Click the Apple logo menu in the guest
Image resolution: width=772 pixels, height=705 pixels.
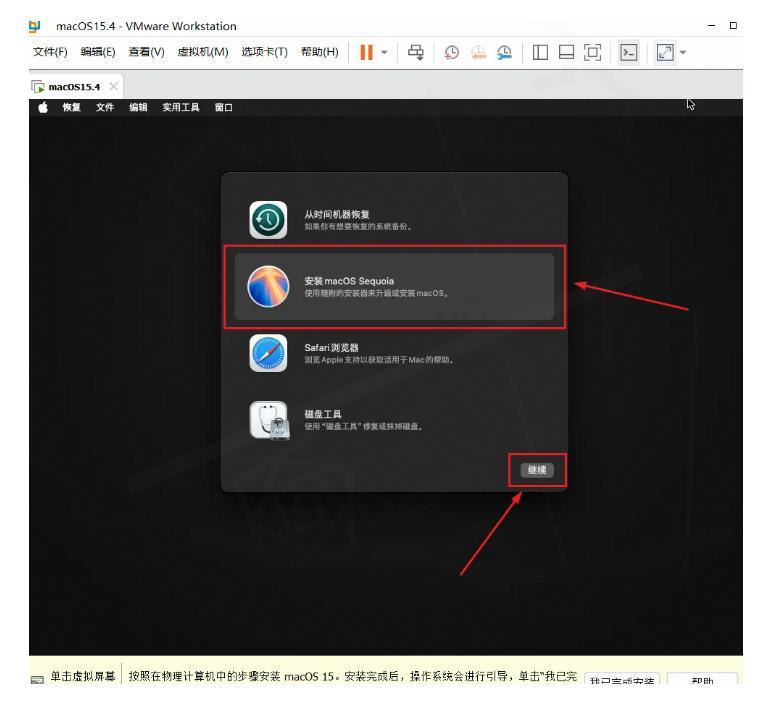click(x=43, y=107)
